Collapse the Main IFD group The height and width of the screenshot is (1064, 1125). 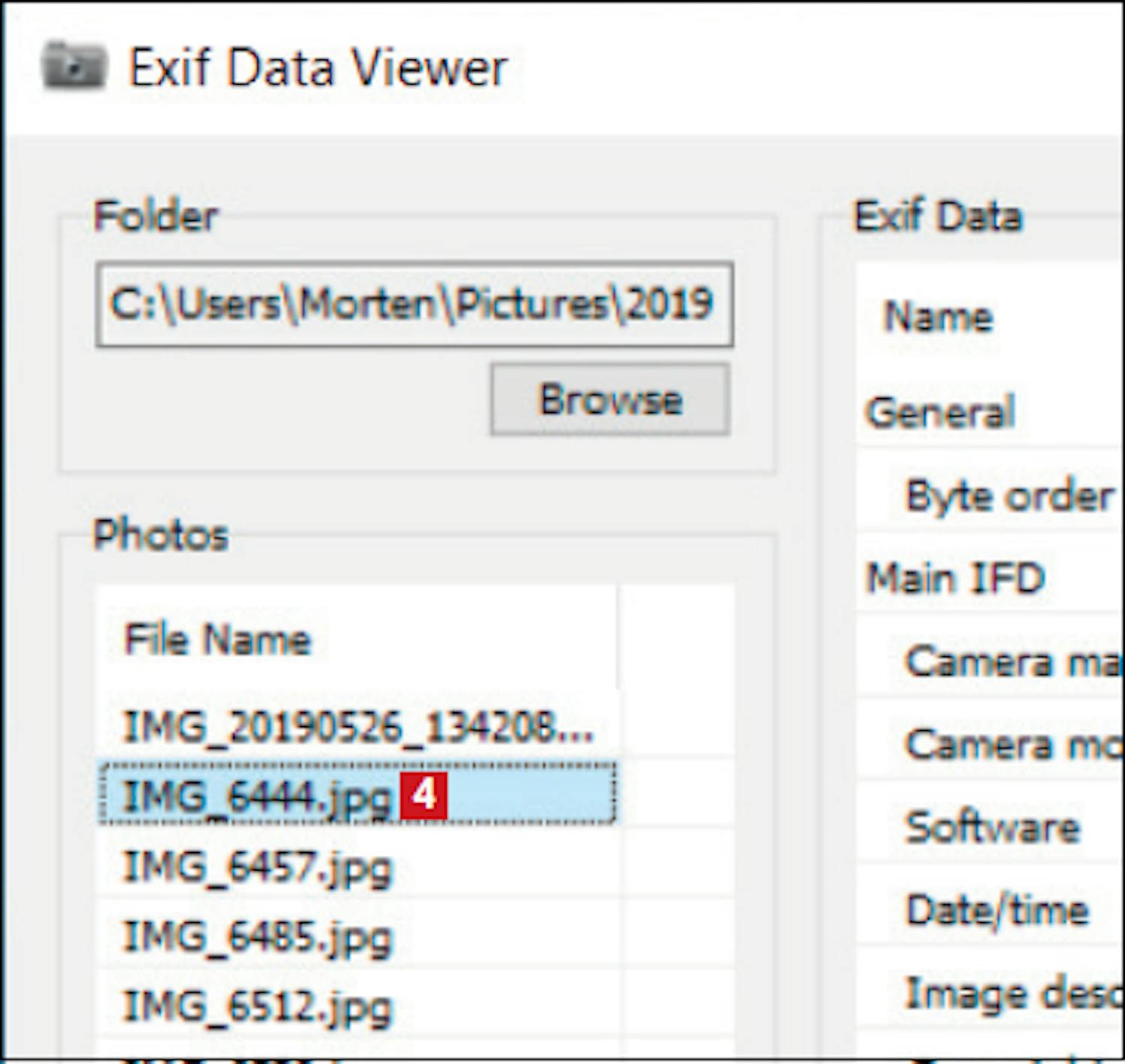tap(955, 579)
